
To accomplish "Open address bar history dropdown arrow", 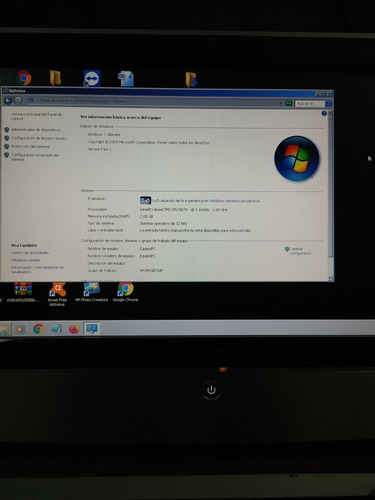I will point(281,103).
